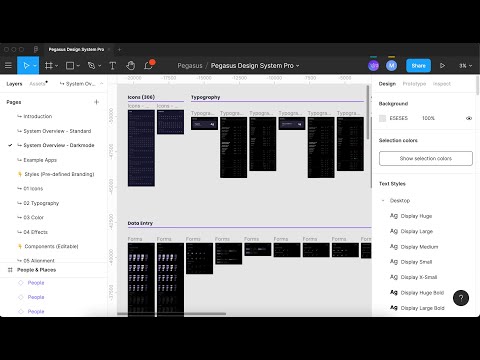480x360 pixels.
Task: Click the People & Places frame icon
Action: pos(10,270)
